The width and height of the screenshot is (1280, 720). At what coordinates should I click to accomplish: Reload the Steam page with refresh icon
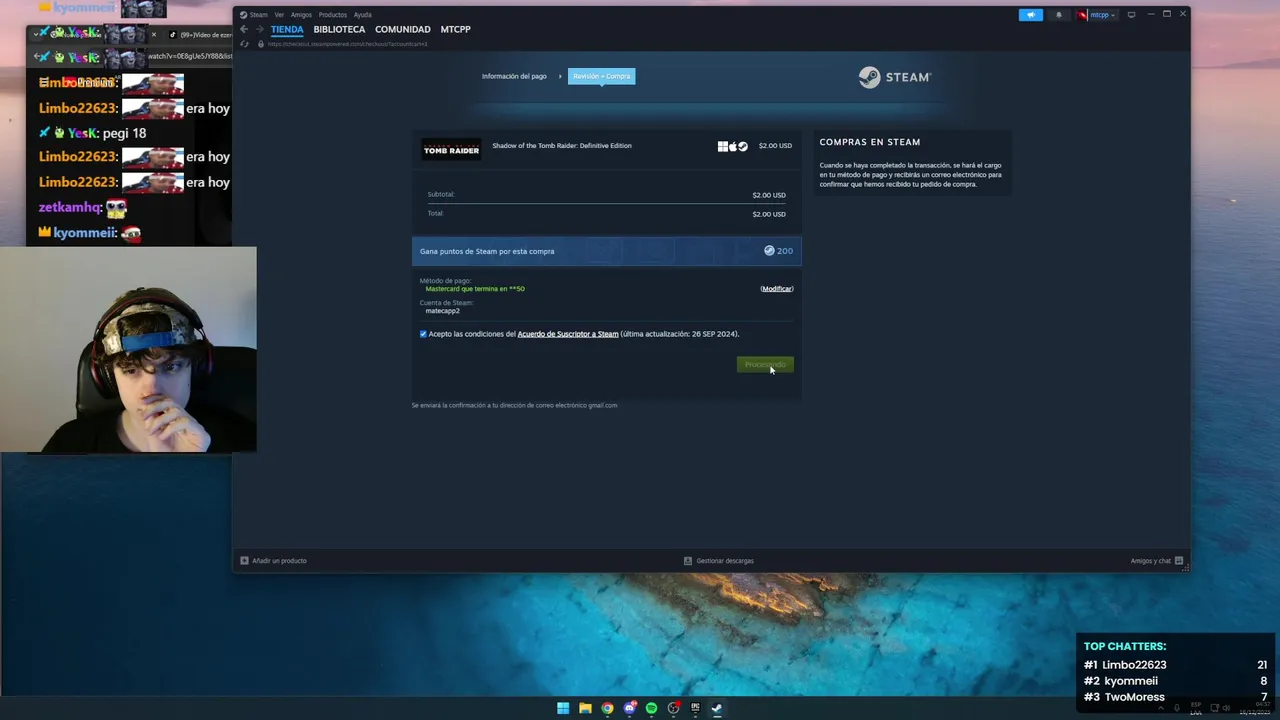(245, 44)
